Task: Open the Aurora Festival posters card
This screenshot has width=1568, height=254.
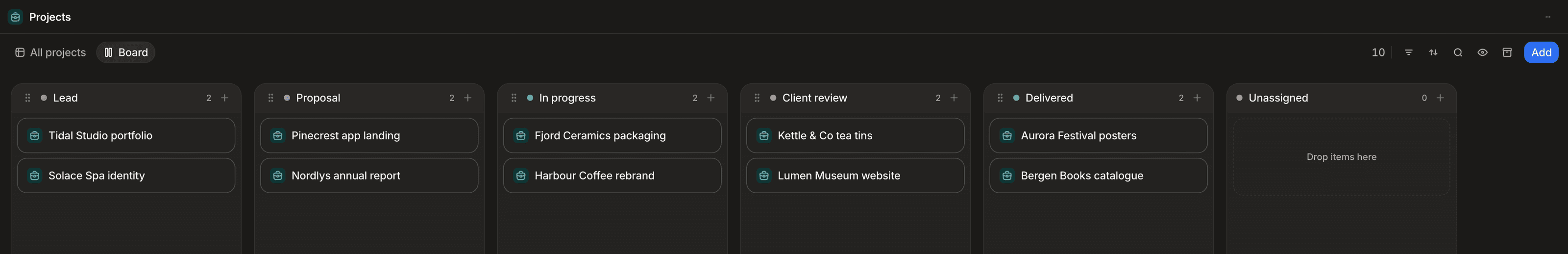Action: [1099, 136]
